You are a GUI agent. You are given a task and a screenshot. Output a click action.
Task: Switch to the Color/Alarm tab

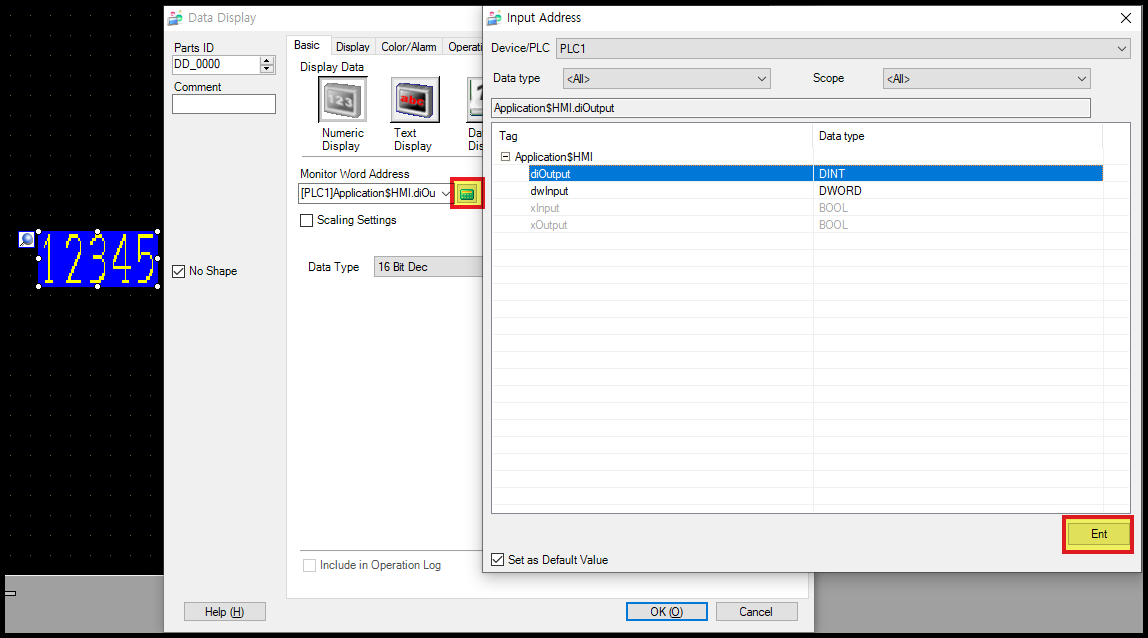tap(409, 47)
